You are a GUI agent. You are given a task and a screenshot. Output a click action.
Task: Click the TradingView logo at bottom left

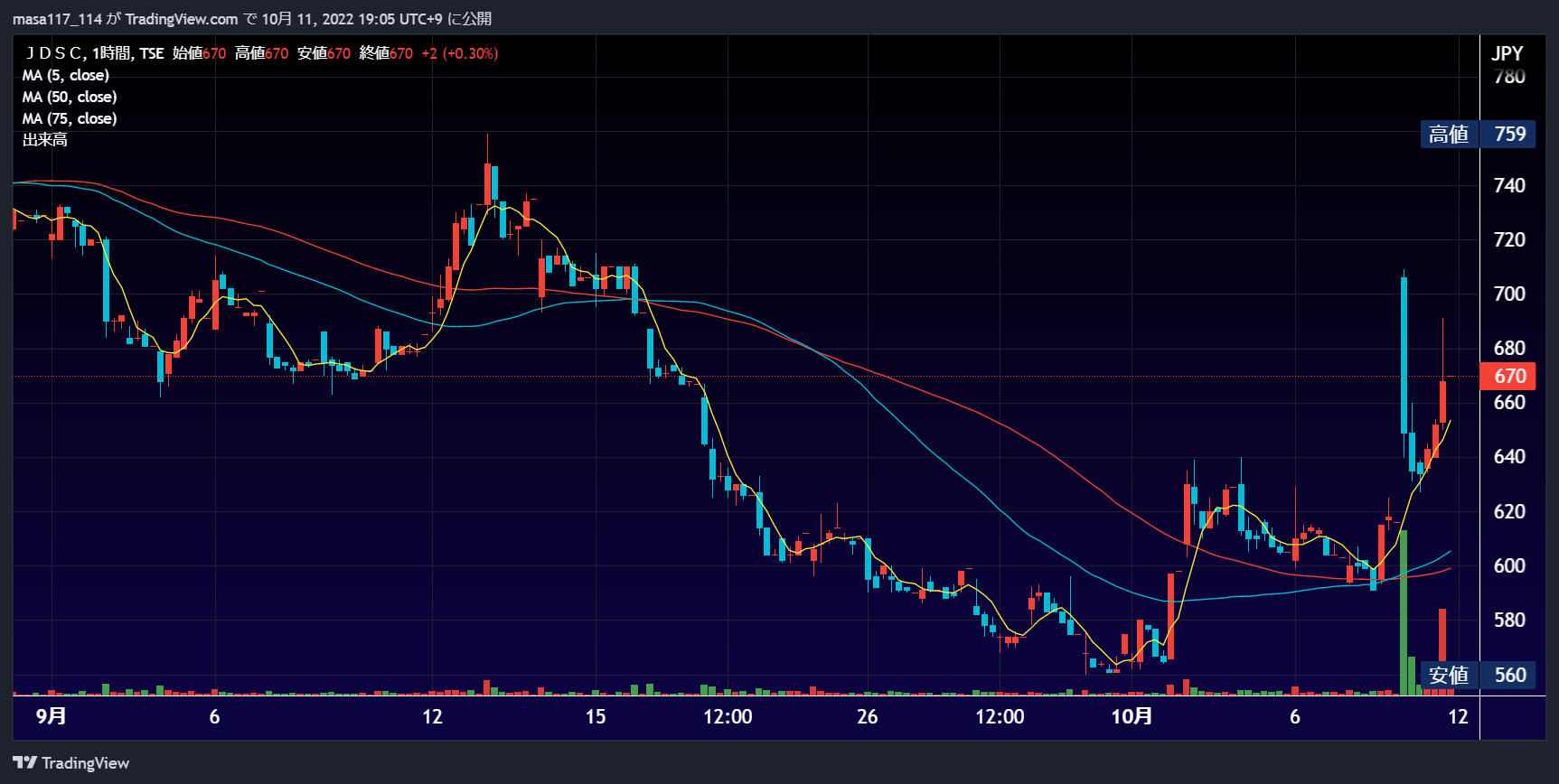pyautogui.click(x=71, y=763)
